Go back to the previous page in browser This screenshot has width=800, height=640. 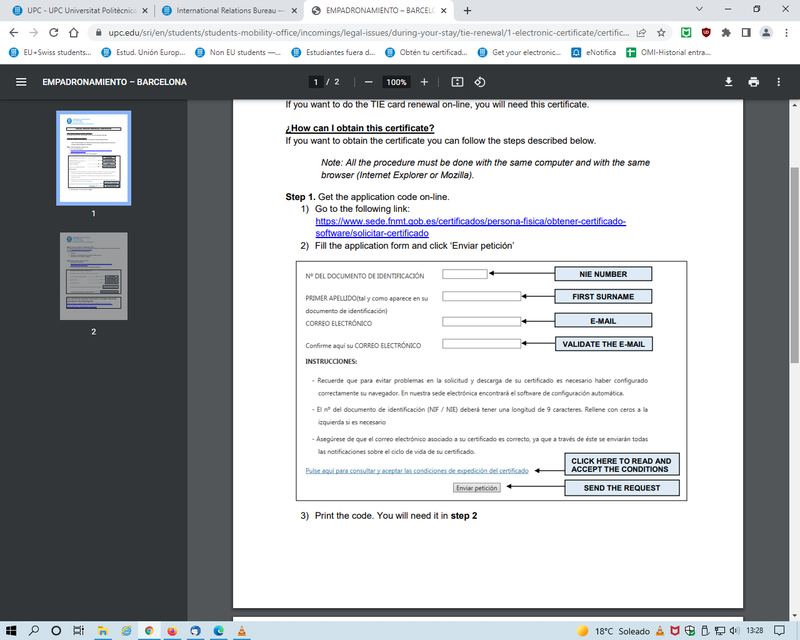click(x=14, y=33)
